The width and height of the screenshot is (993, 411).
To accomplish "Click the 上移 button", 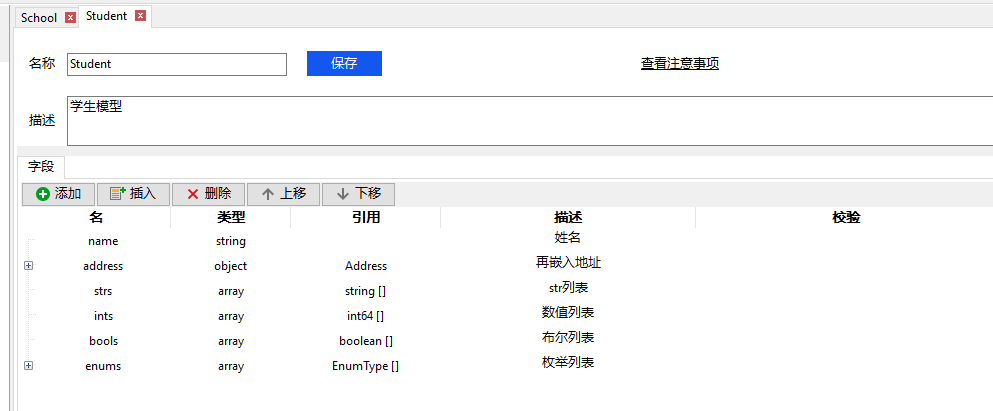I will click(x=283, y=194).
